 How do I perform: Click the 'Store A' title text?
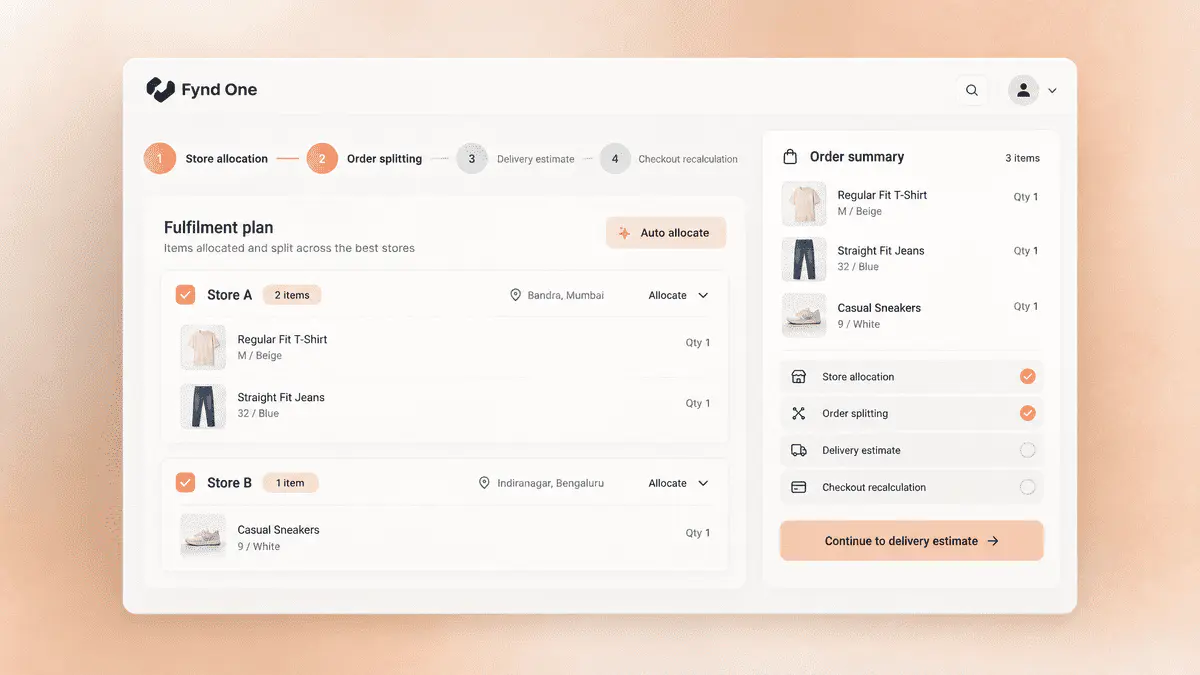[x=230, y=295]
